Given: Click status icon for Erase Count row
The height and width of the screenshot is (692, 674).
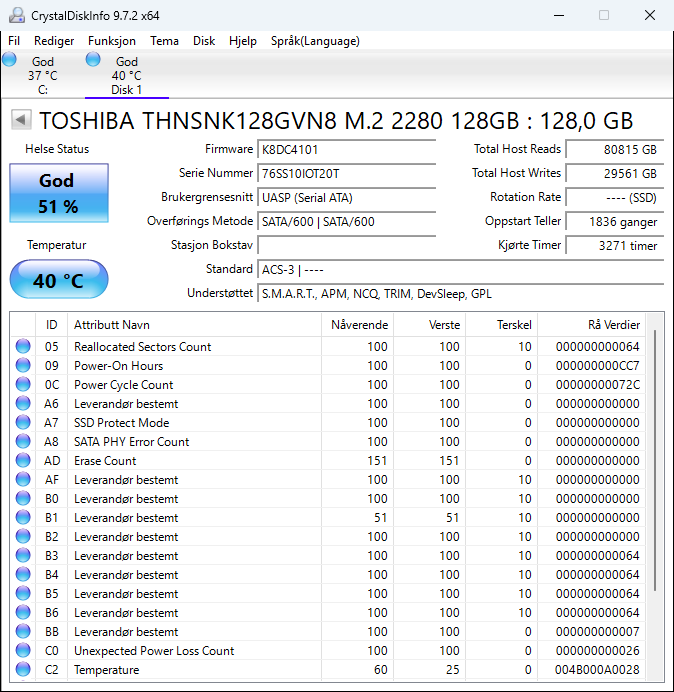Looking at the screenshot, I should [x=23, y=460].
